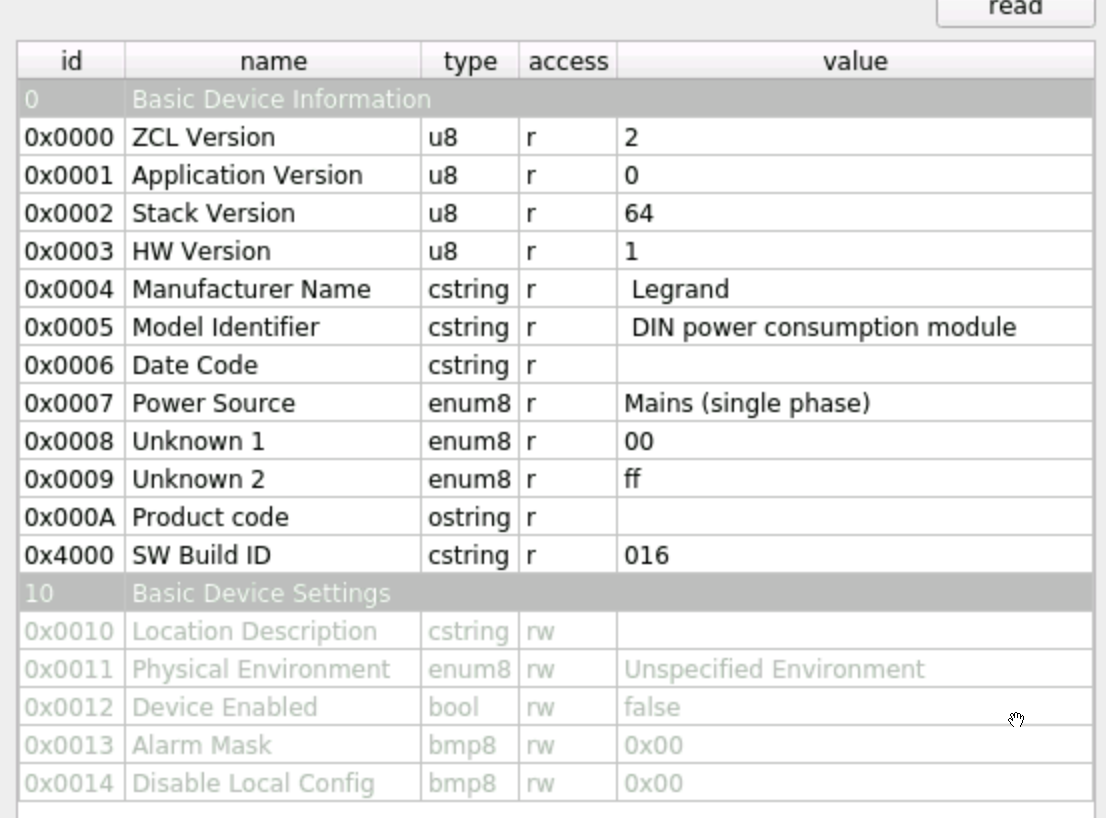Click the Unspecified Environment value
The width and height of the screenshot is (1106, 818).
coord(855,669)
